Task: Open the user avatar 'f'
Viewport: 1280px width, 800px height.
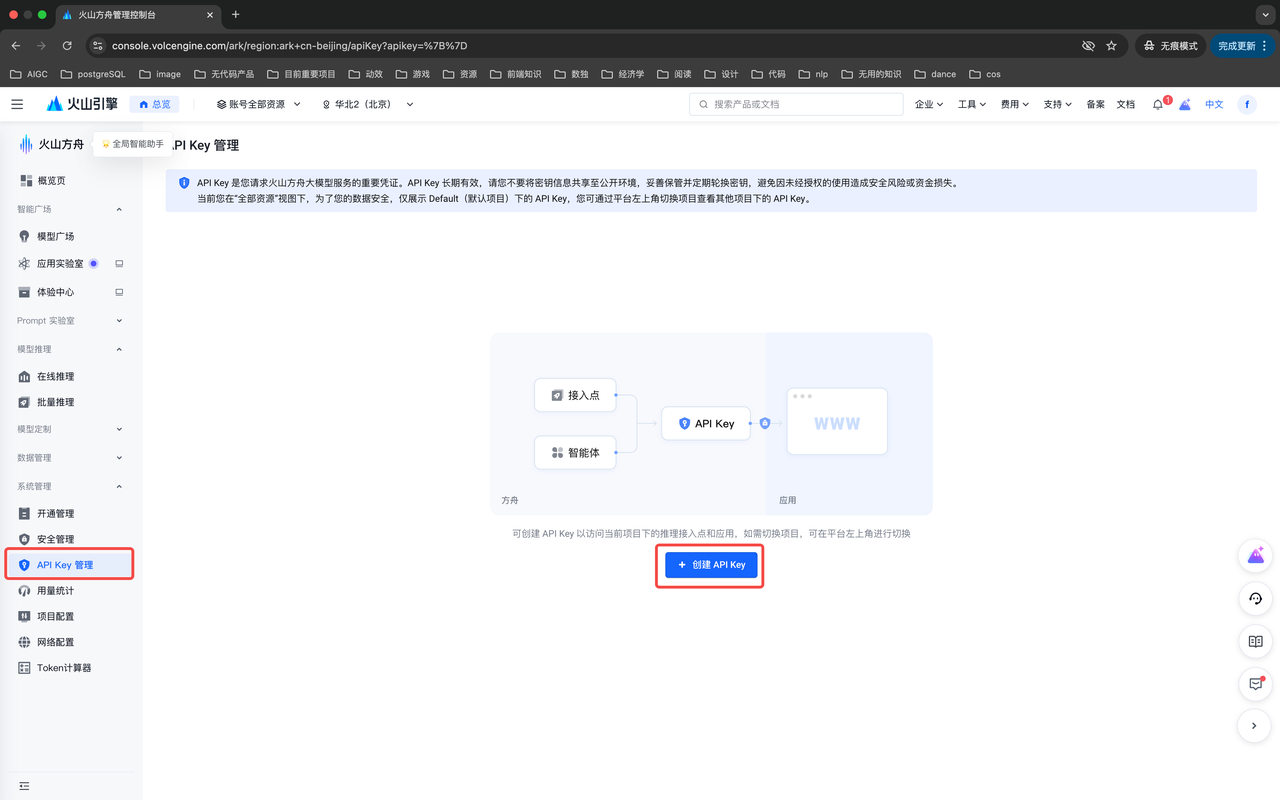Action: (1247, 104)
